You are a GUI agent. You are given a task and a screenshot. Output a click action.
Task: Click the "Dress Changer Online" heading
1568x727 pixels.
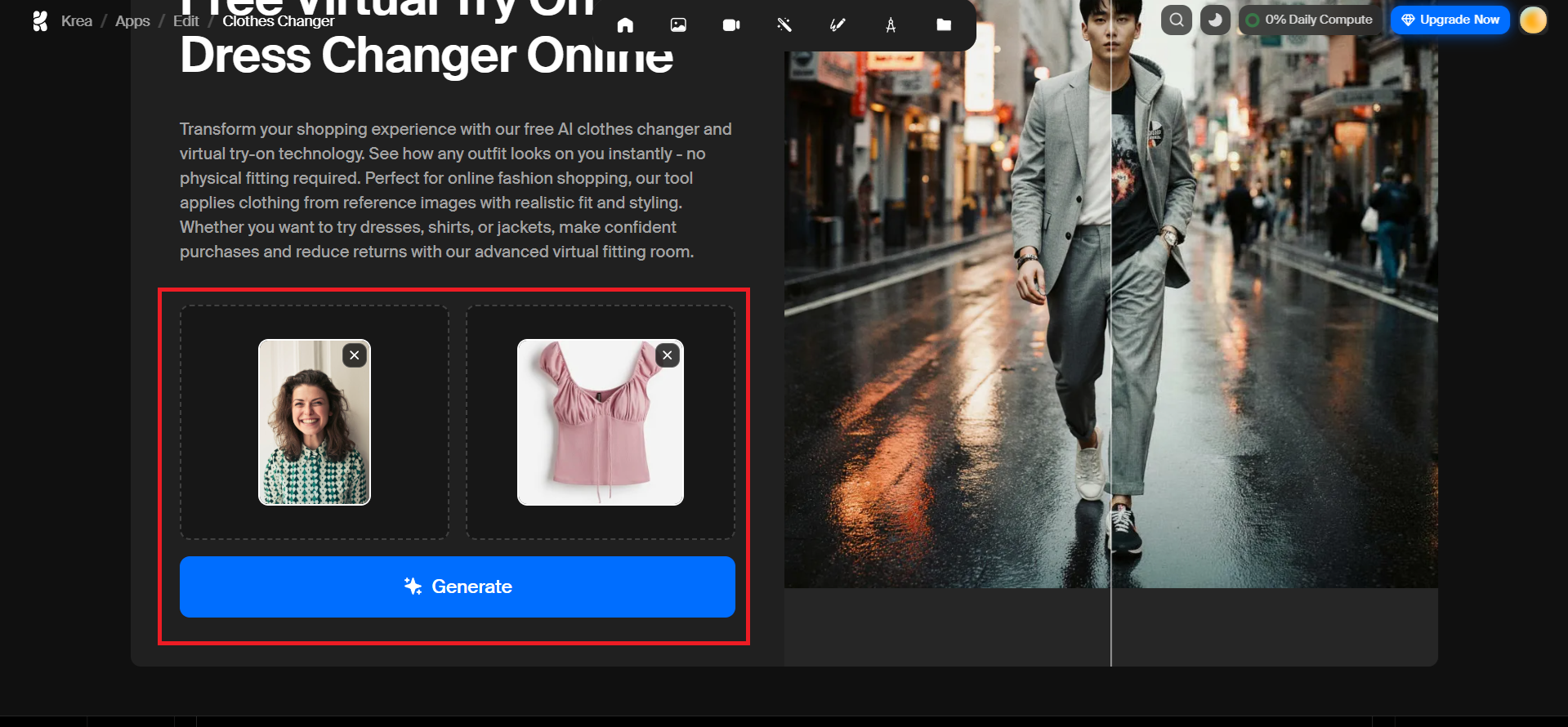click(427, 56)
